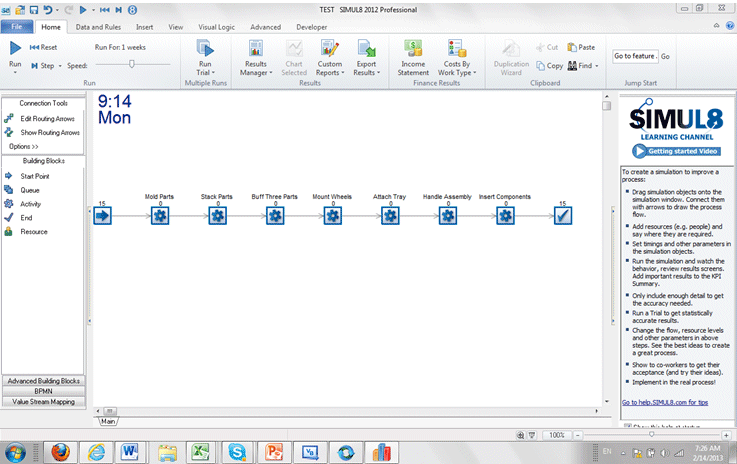
Task: Open Export Results menu
Action: [366, 59]
